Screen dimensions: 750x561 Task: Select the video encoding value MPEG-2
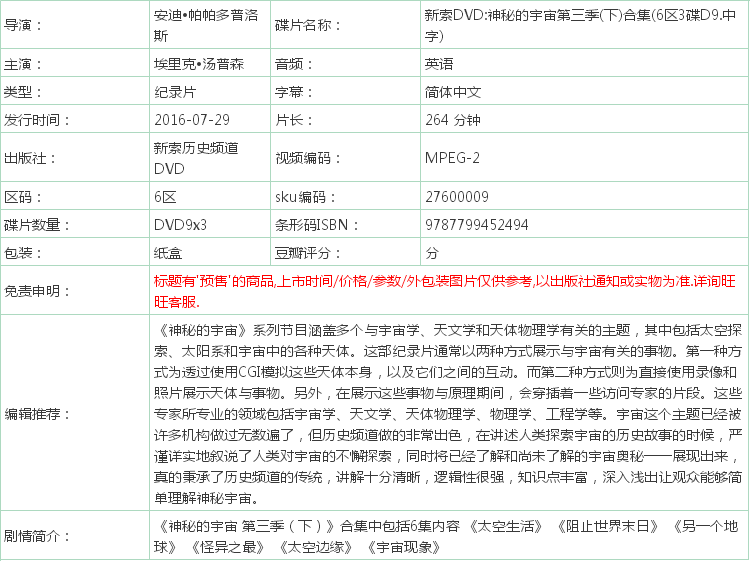click(452, 158)
